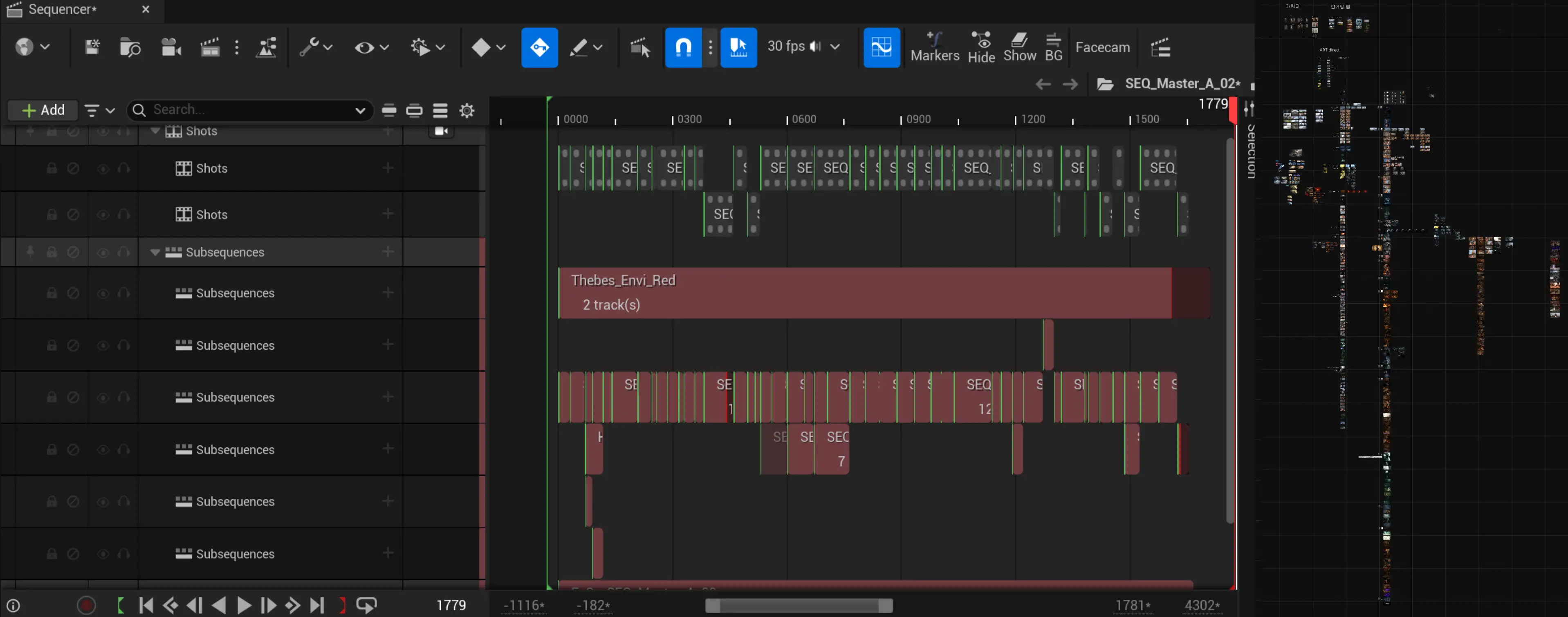Add section to Subsequences group track
Image resolution: width=1568 pixels, height=617 pixels.
tap(388, 251)
